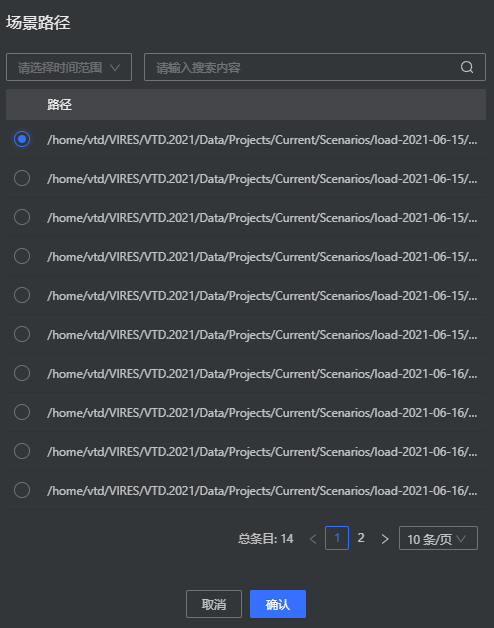Choose the first load-2021-06-16 path row radio
This screenshot has height=628, width=494.
click(x=22, y=373)
